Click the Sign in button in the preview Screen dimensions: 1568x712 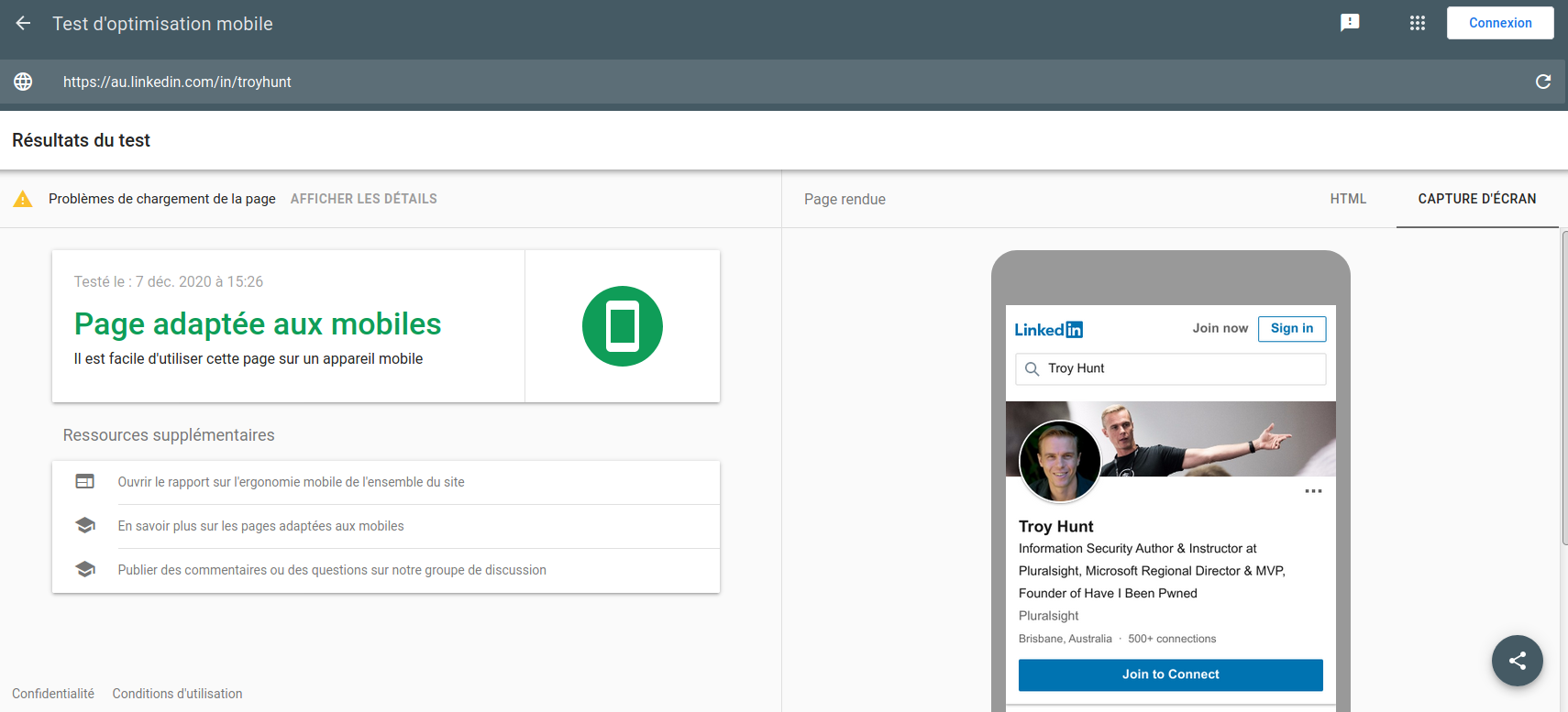[x=1292, y=328]
